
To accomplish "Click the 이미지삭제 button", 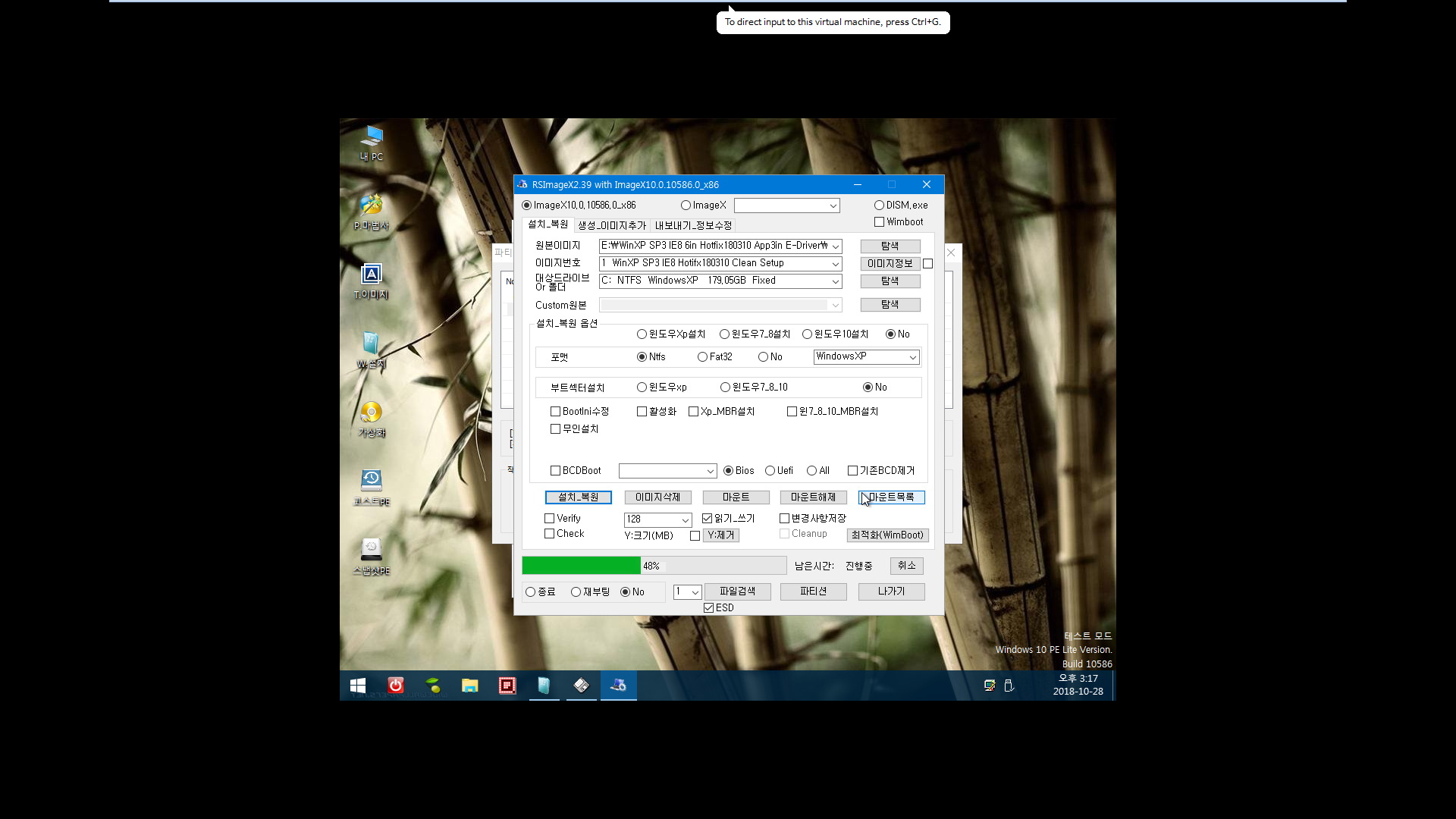I will click(x=657, y=497).
